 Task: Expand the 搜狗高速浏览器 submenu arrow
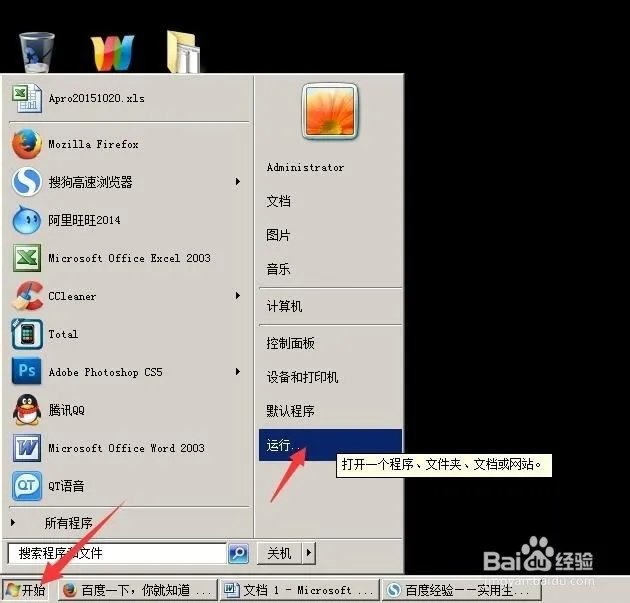coord(238,182)
